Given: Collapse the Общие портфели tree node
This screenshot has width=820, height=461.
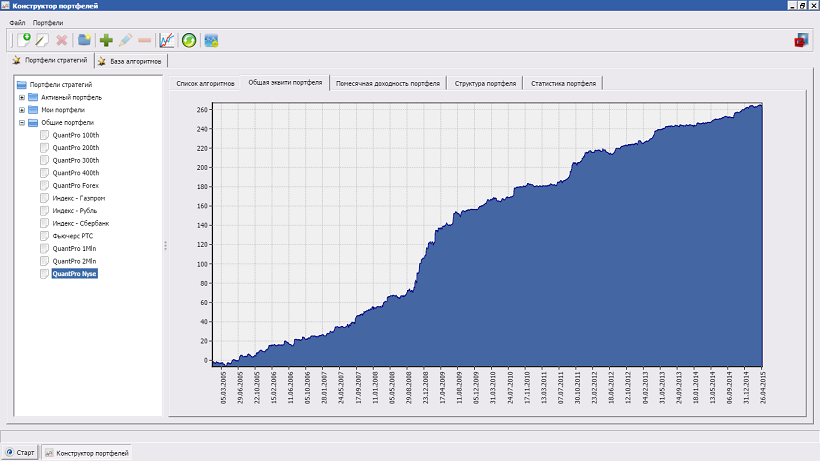Looking at the screenshot, I should click(x=22, y=122).
